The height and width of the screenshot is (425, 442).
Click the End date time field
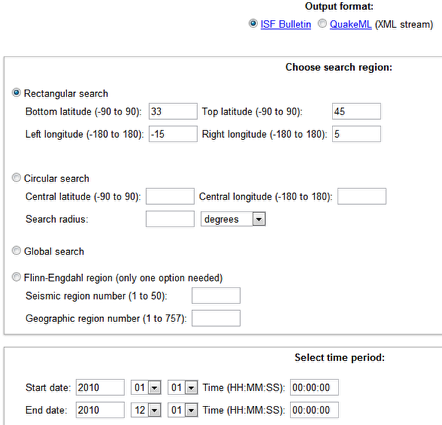pyautogui.click(x=314, y=410)
